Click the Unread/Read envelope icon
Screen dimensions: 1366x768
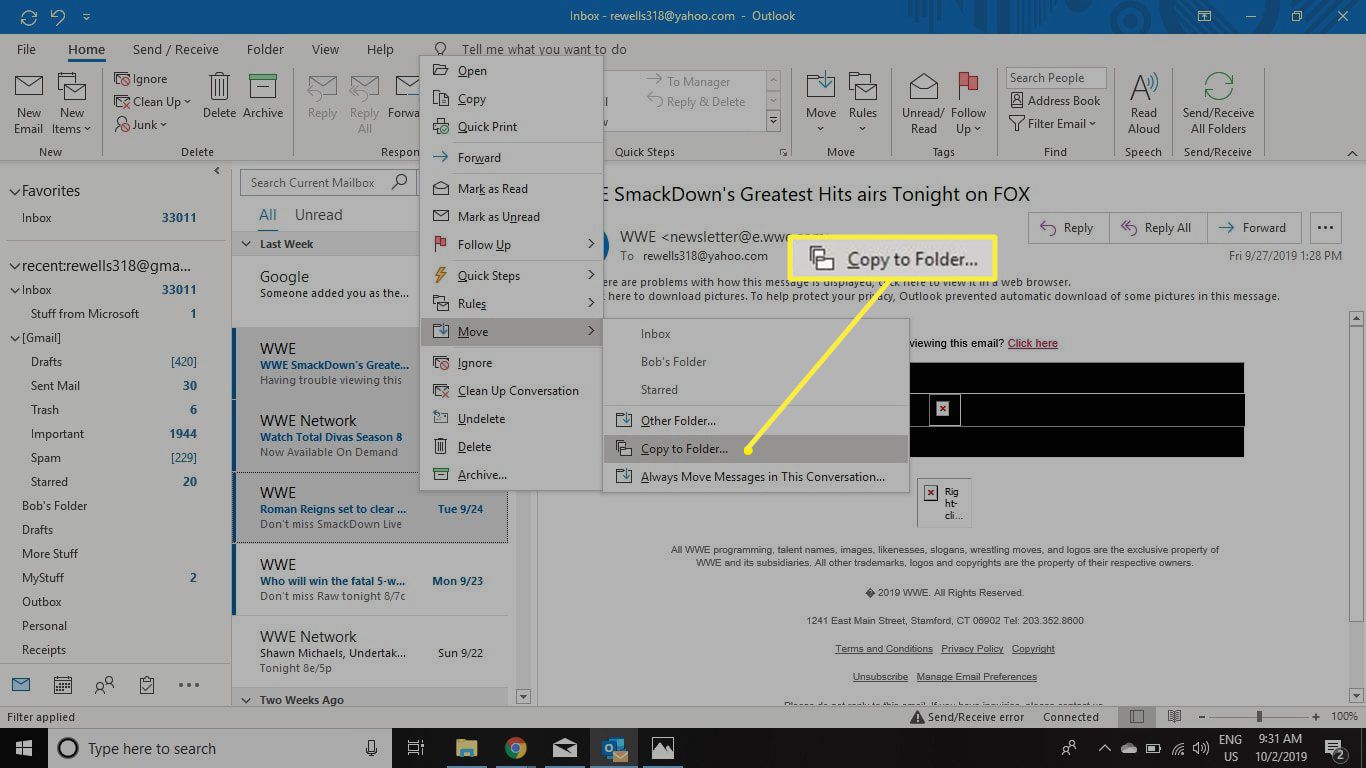(x=923, y=87)
